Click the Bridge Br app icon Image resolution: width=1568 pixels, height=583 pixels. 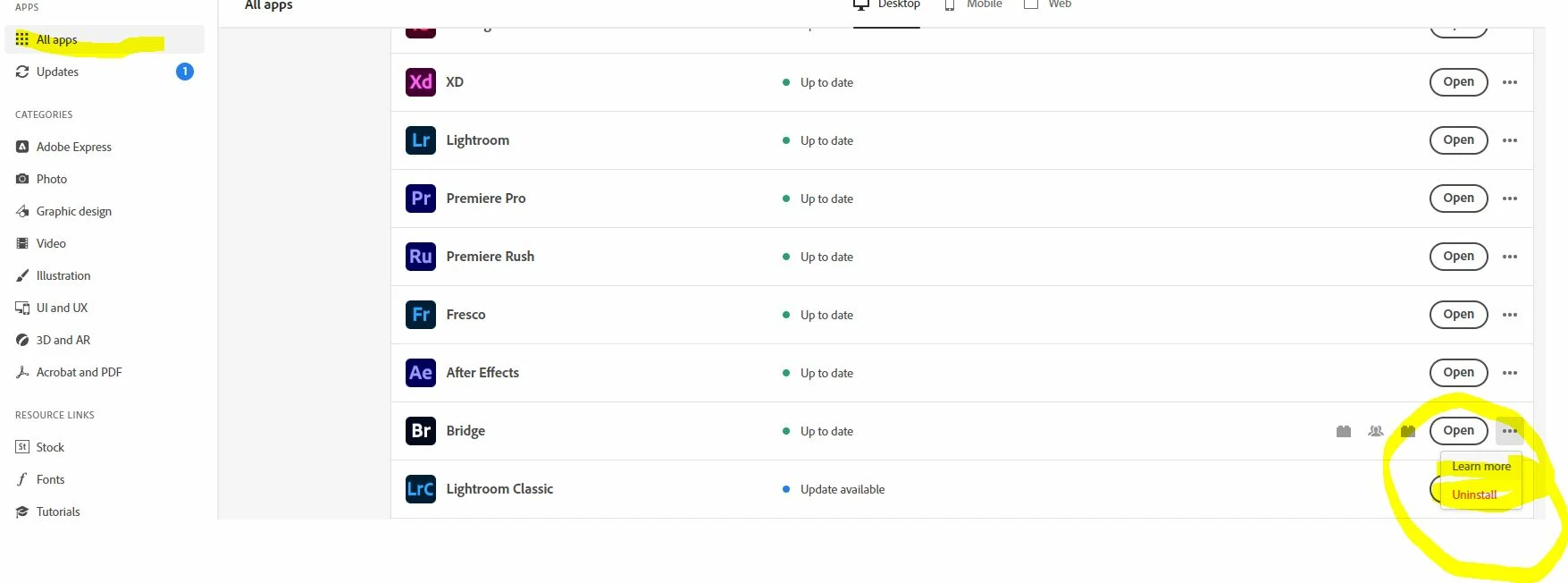[421, 431]
